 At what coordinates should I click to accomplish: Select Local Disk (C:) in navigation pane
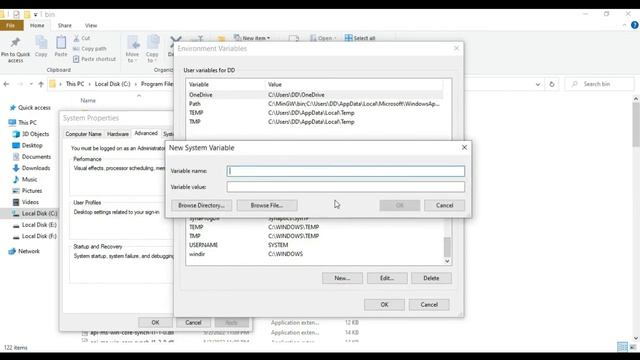(x=35, y=213)
